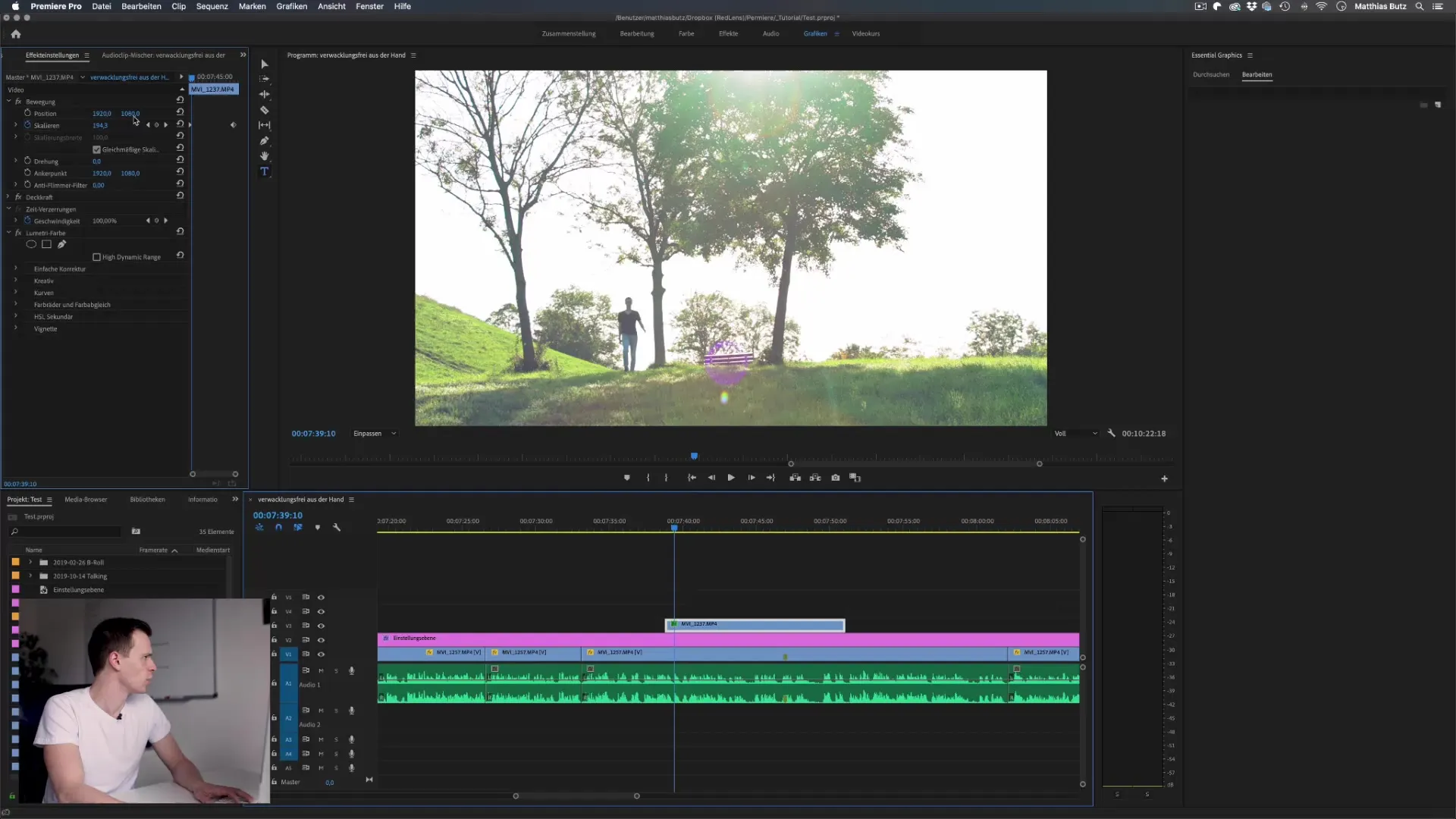
Task: Go to In point in Program monitor
Action: click(692, 478)
